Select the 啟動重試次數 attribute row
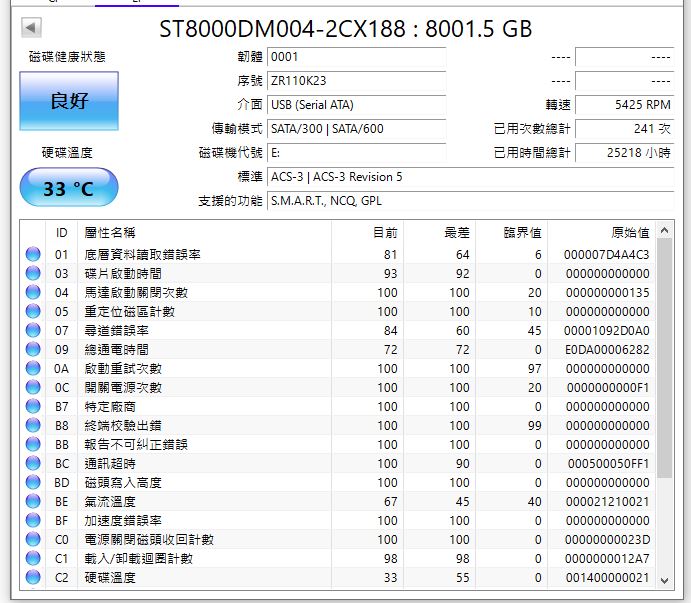This screenshot has height=603, width=691. tap(338, 368)
